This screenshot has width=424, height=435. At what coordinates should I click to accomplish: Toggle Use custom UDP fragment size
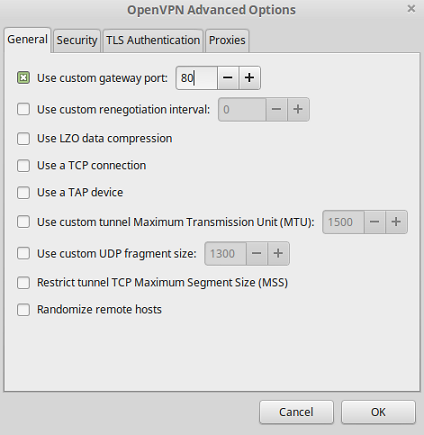(23, 253)
